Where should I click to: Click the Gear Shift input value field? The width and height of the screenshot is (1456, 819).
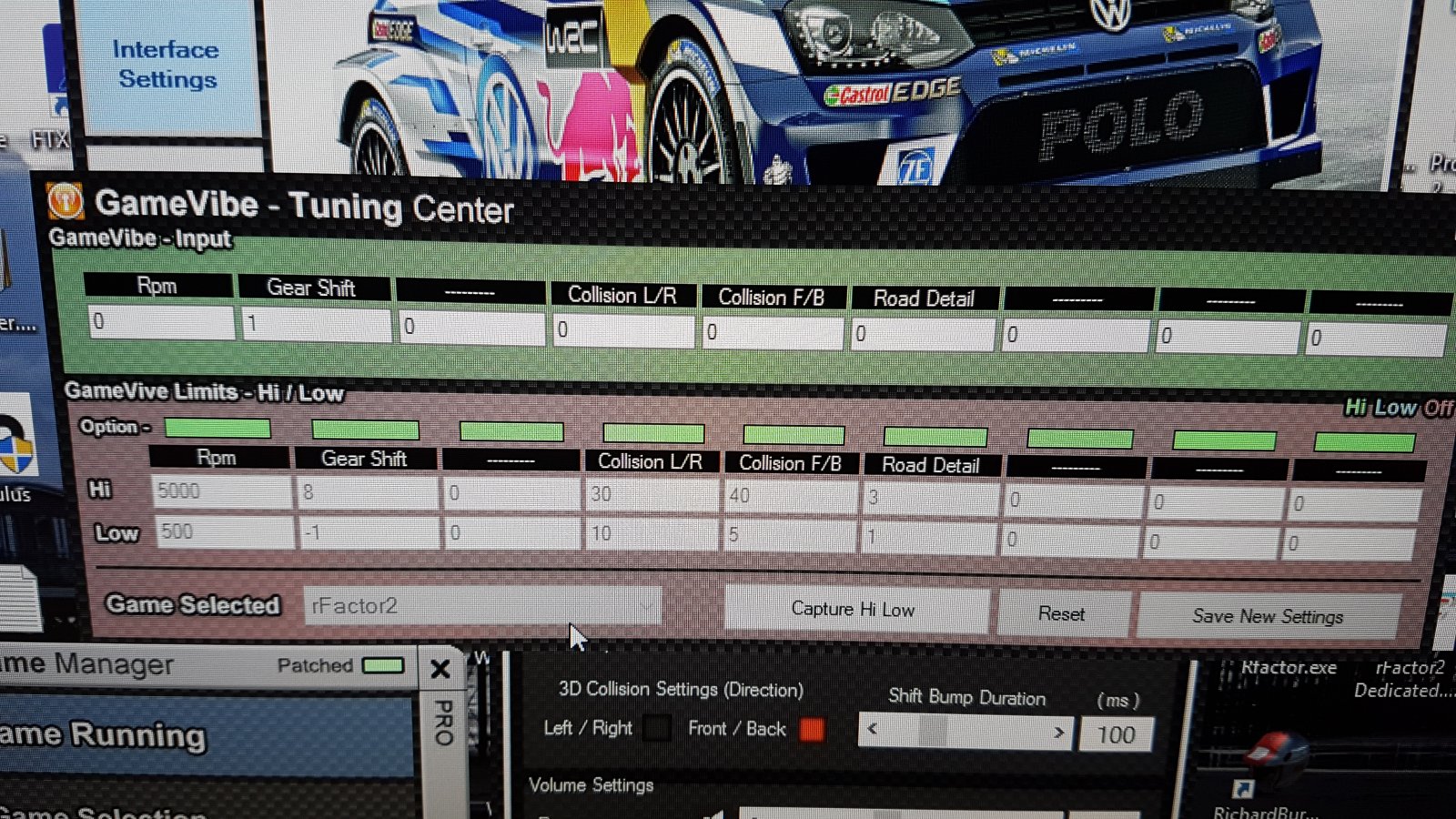tap(317, 324)
